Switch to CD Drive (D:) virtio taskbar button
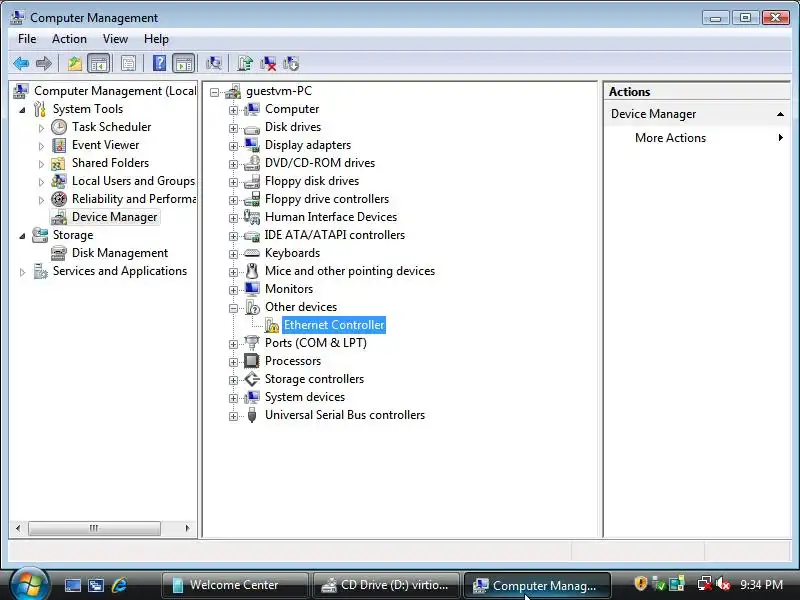 386,585
